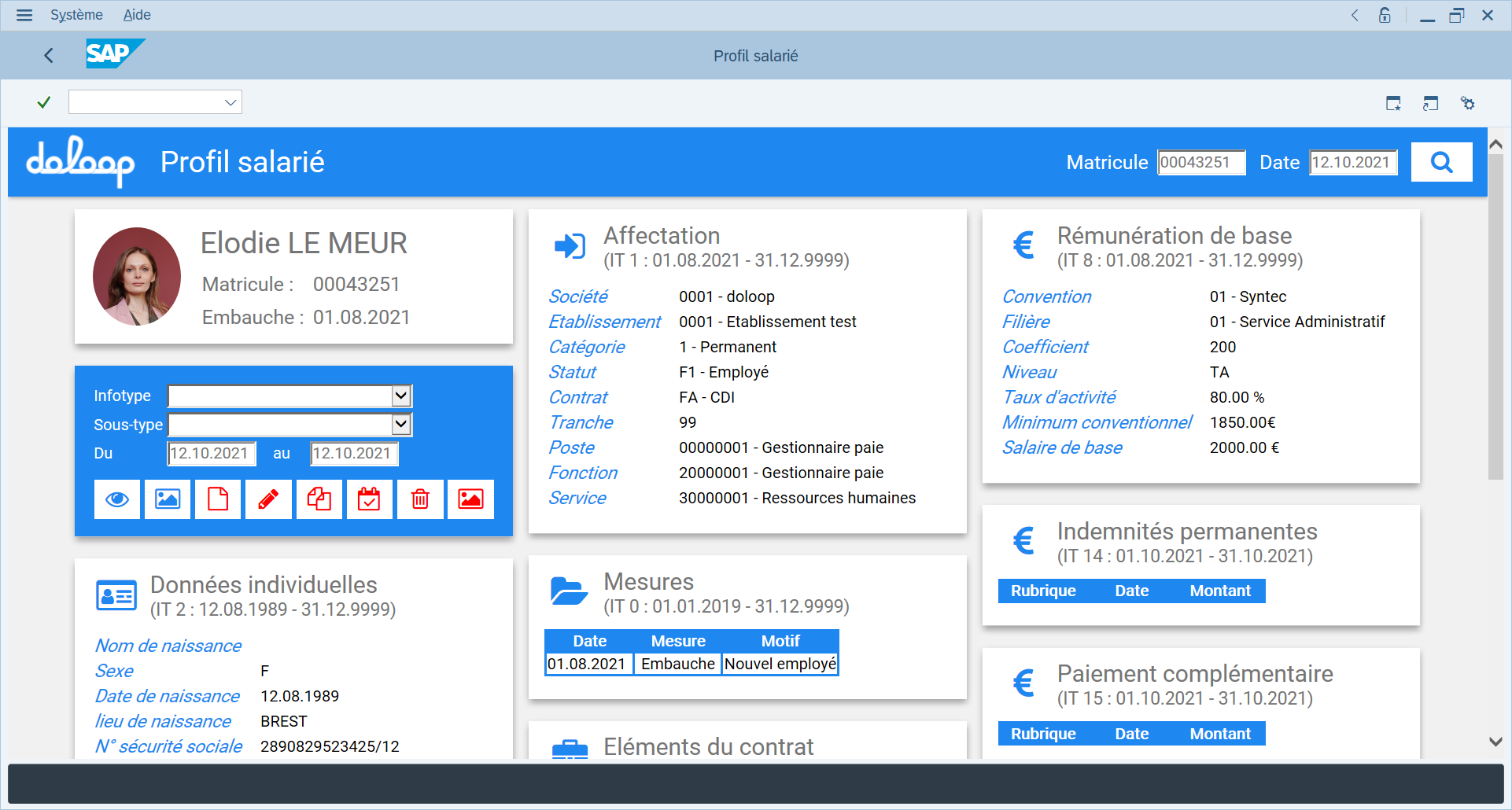1512x810 pixels.
Task: Click the green validate checkmark
Action: pos(44,102)
